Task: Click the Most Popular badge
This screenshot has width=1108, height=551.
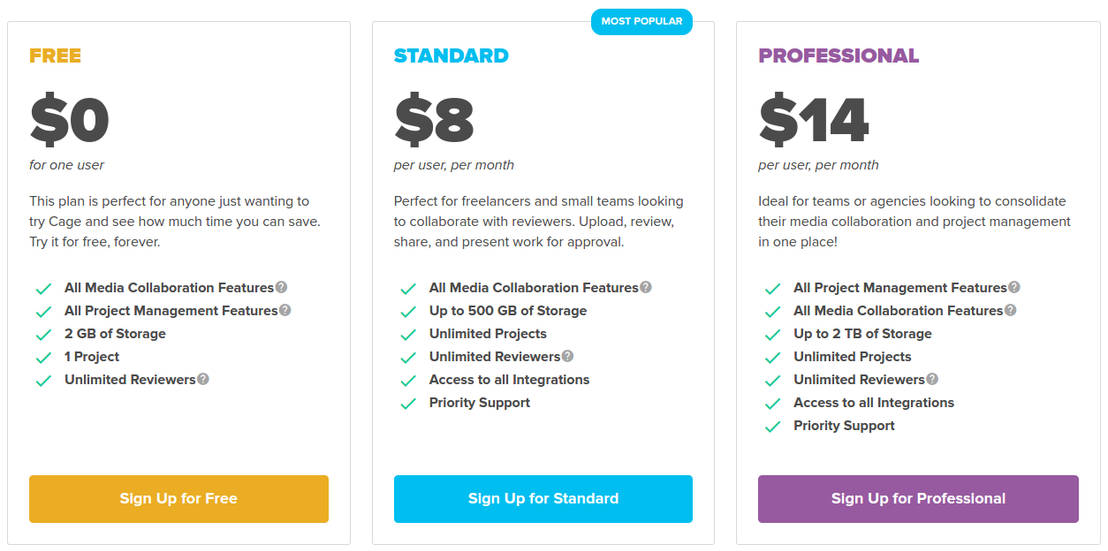Action: click(642, 21)
